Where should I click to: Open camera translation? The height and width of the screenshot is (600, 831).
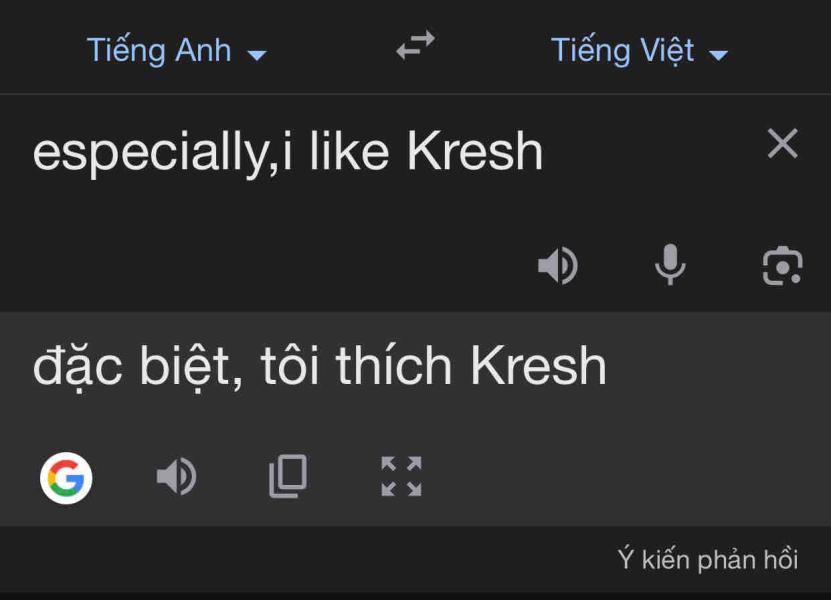(x=782, y=266)
